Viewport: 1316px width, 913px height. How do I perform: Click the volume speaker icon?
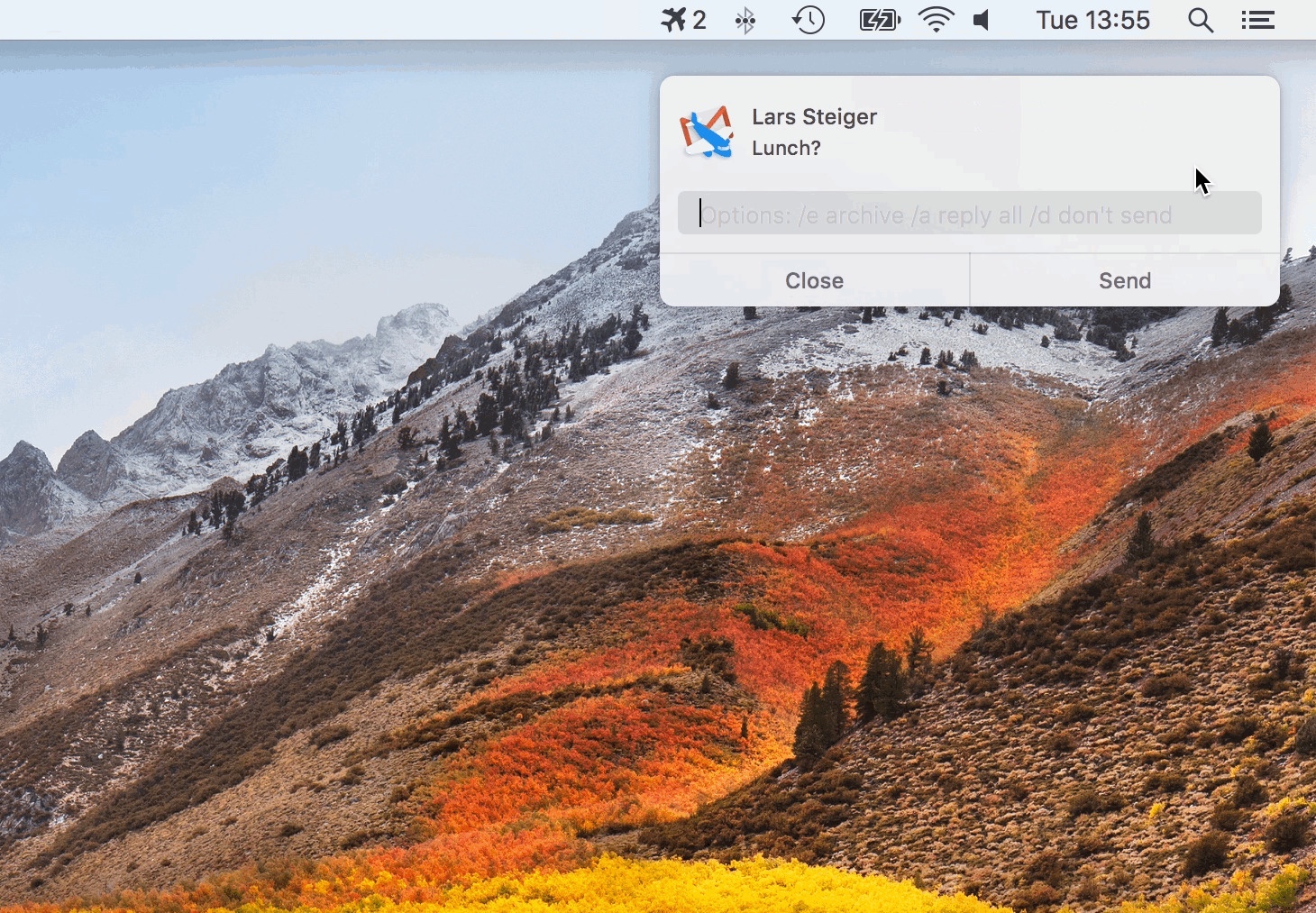pos(982,20)
